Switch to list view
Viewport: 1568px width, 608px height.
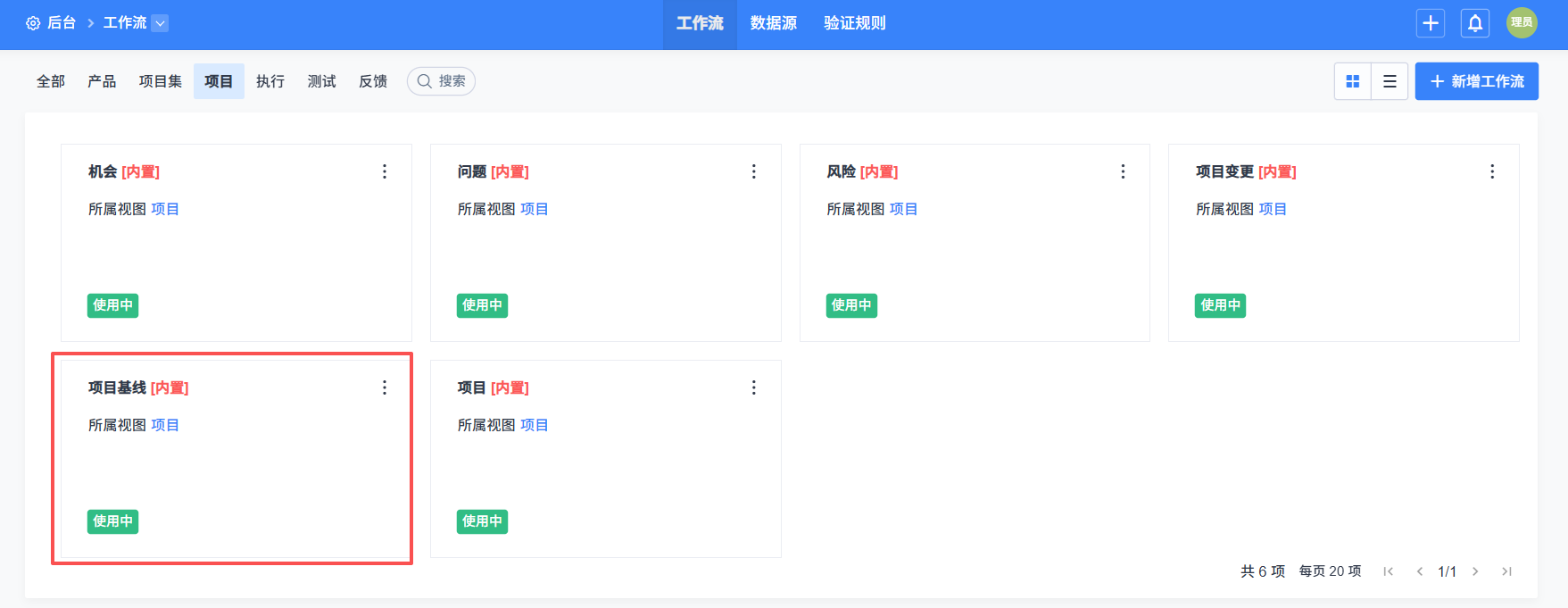[x=1390, y=81]
